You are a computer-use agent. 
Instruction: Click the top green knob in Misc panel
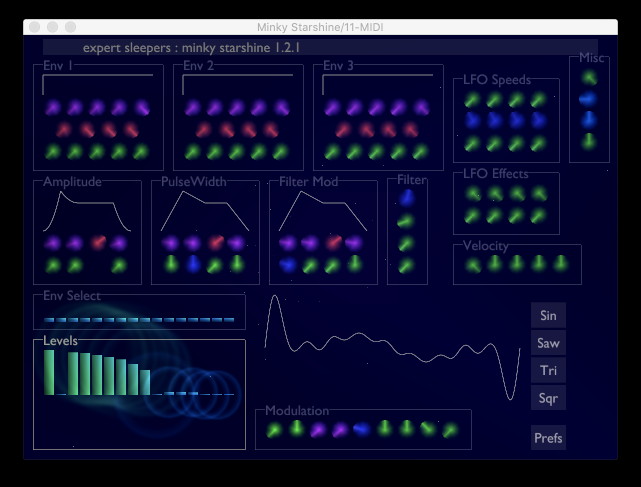(589, 76)
